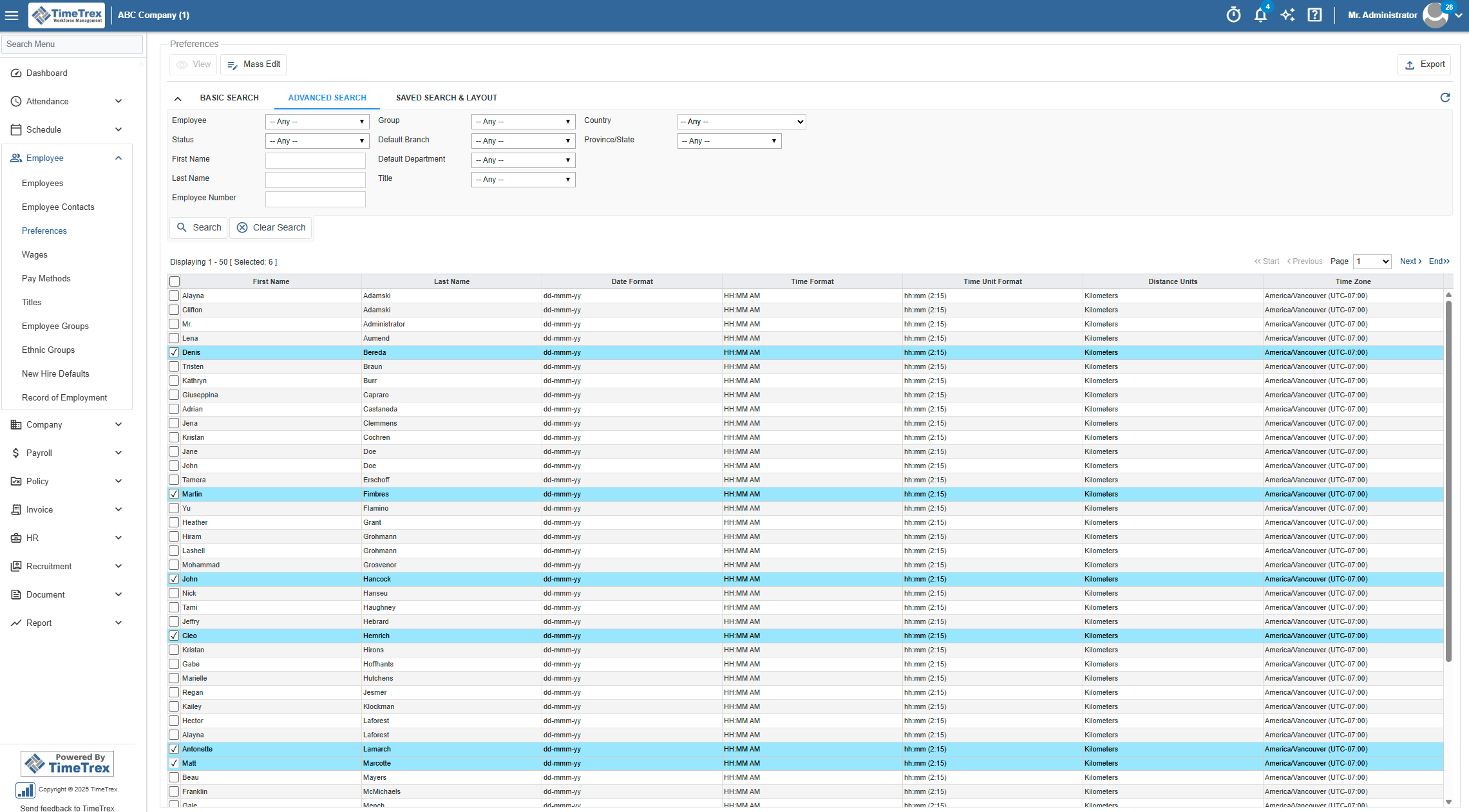Open the Country dropdown filter

(x=741, y=122)
